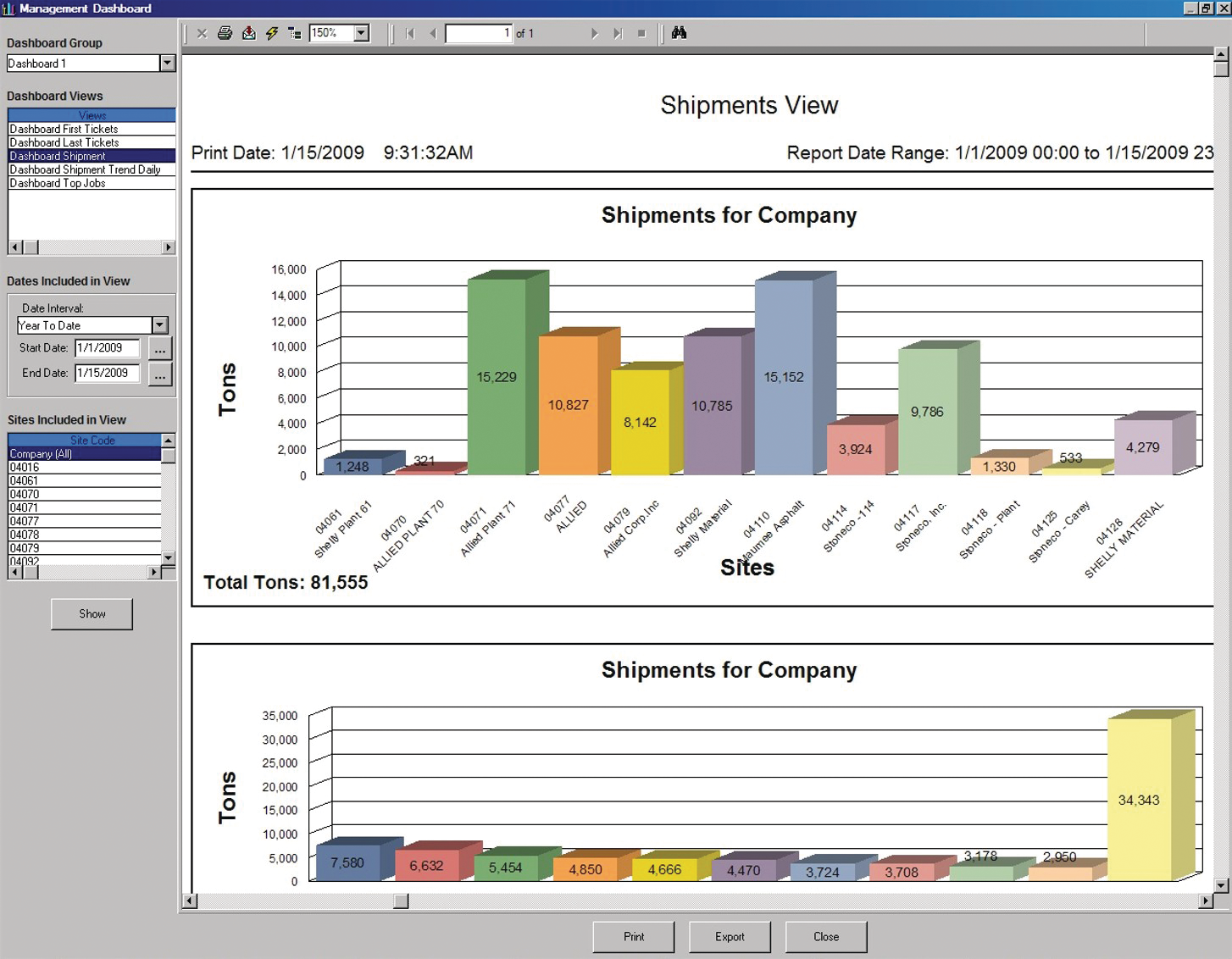Click the End Date input field
The width and height of the screenshot is (1232, 959).
pos(107,373)
